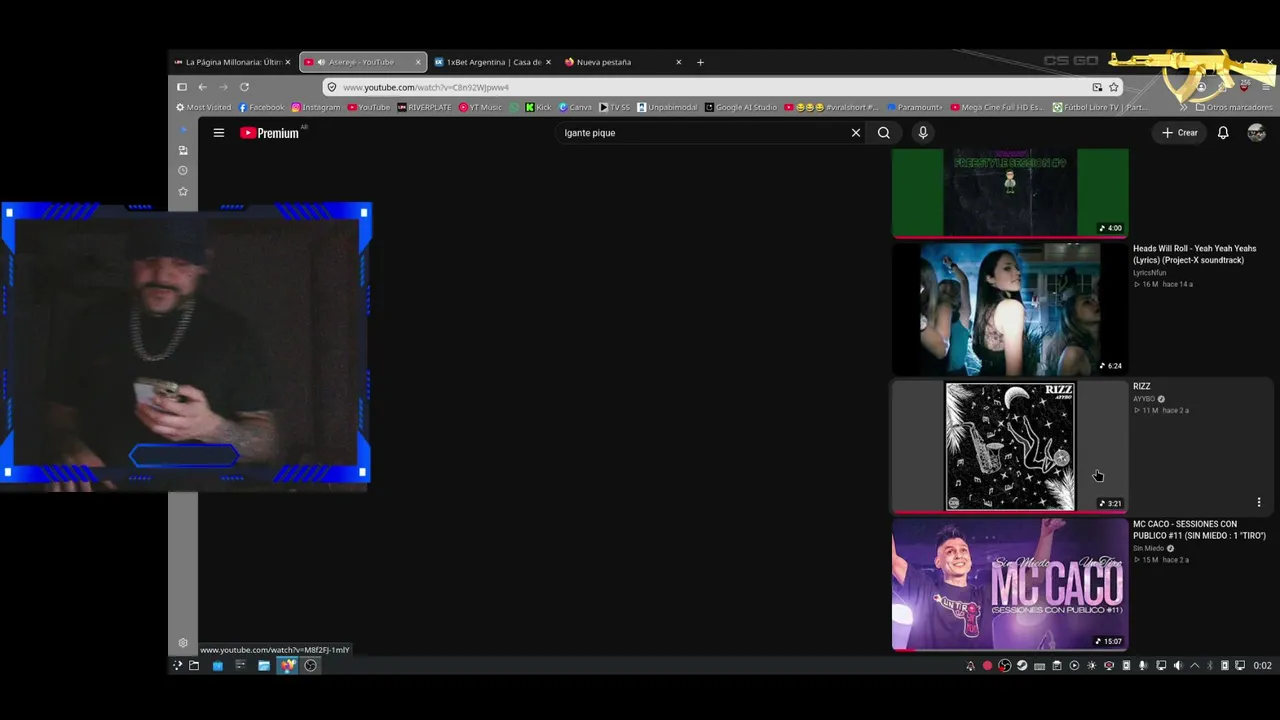The height and width of the screenshot is (720, 1280).
Task: Open taskbar volume control
Action: 1177,666
